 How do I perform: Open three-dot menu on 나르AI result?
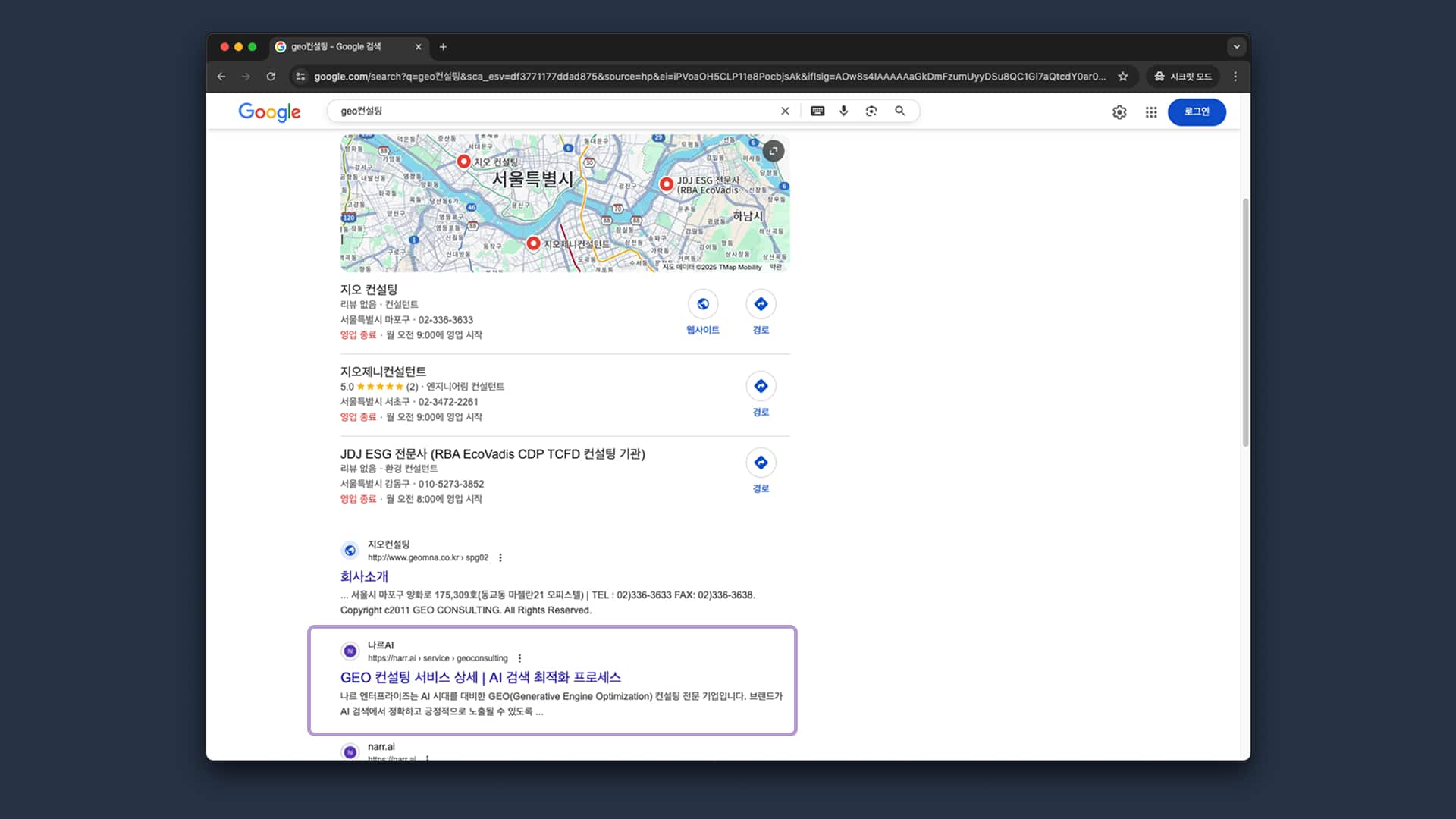519,658
